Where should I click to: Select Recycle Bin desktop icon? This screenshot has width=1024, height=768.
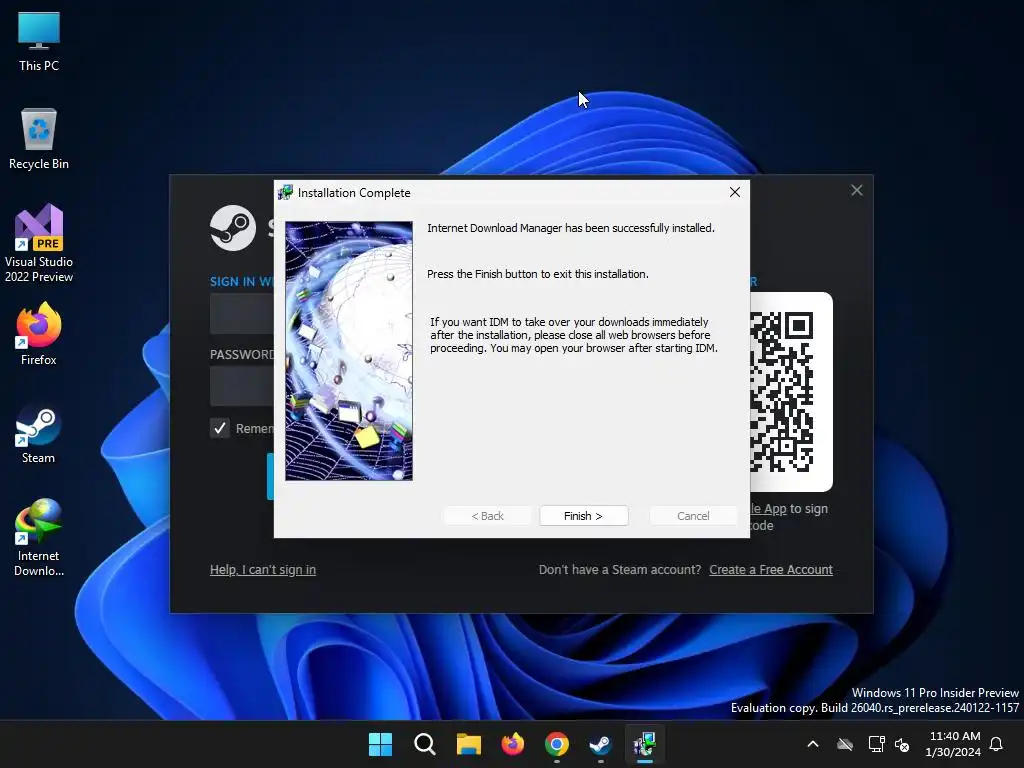click(39, 138)
